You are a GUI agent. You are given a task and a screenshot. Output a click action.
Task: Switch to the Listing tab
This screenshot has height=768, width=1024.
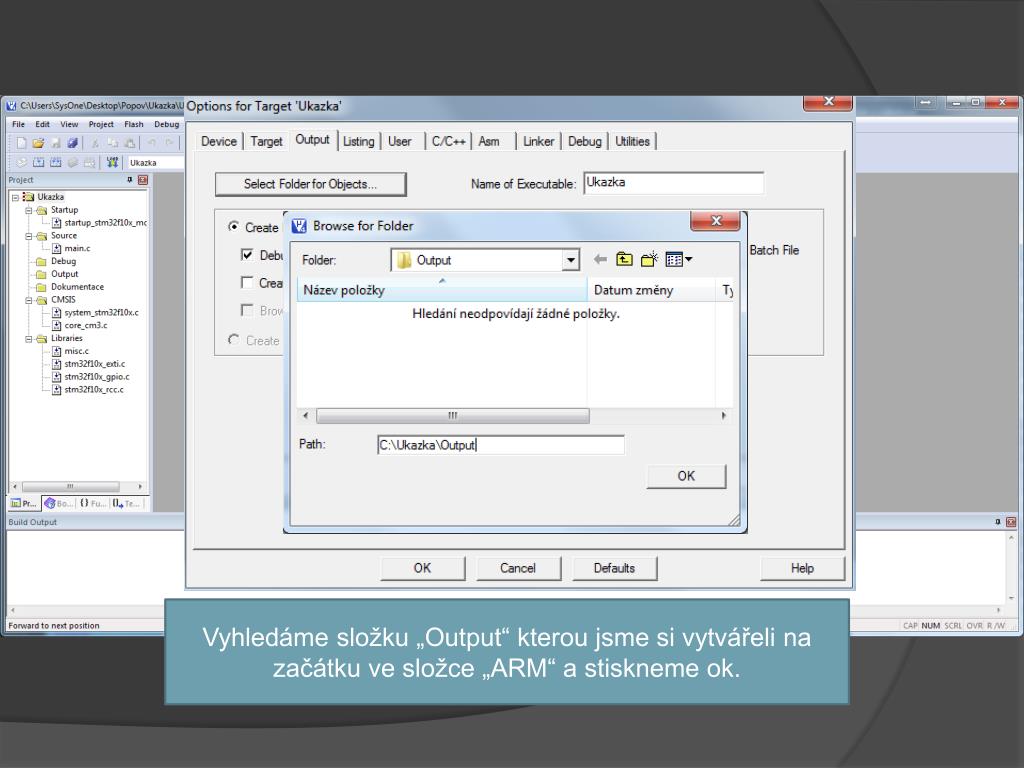tap(359, 141)
